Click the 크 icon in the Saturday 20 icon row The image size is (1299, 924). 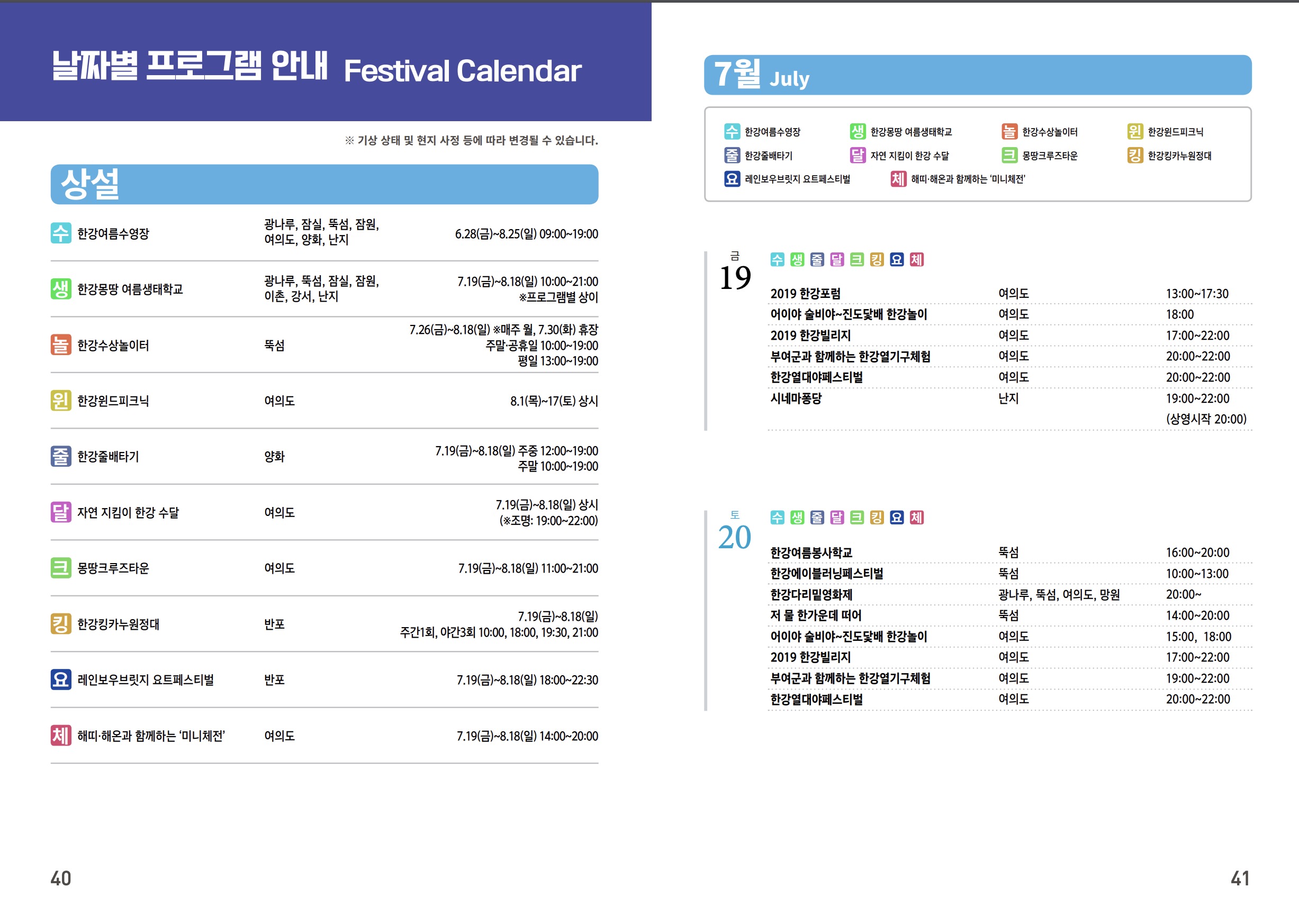tap(857, 517)
